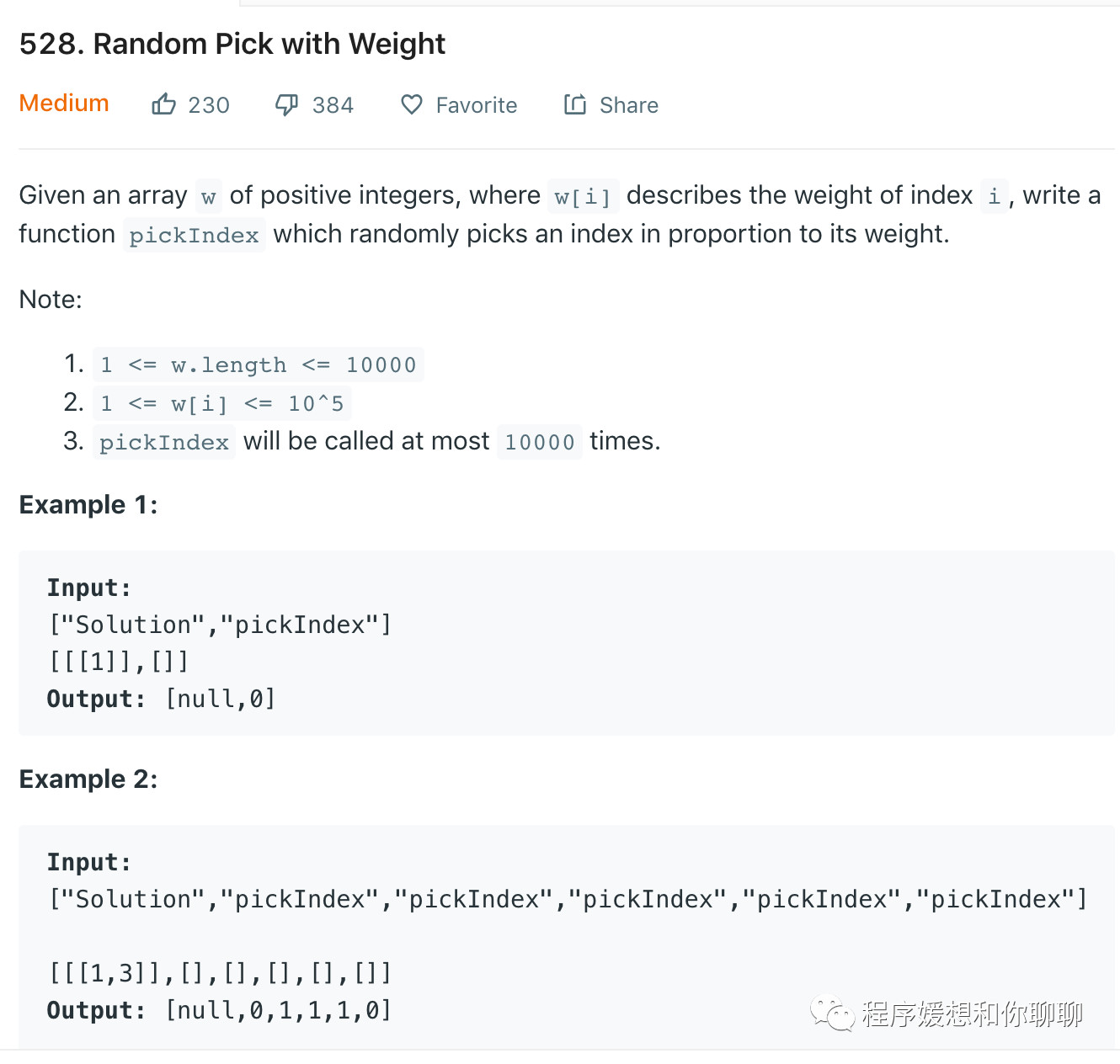The height and width of the screenshot is (1064, 1120).
Task: Click the Share text label
Action: (629, 105)
